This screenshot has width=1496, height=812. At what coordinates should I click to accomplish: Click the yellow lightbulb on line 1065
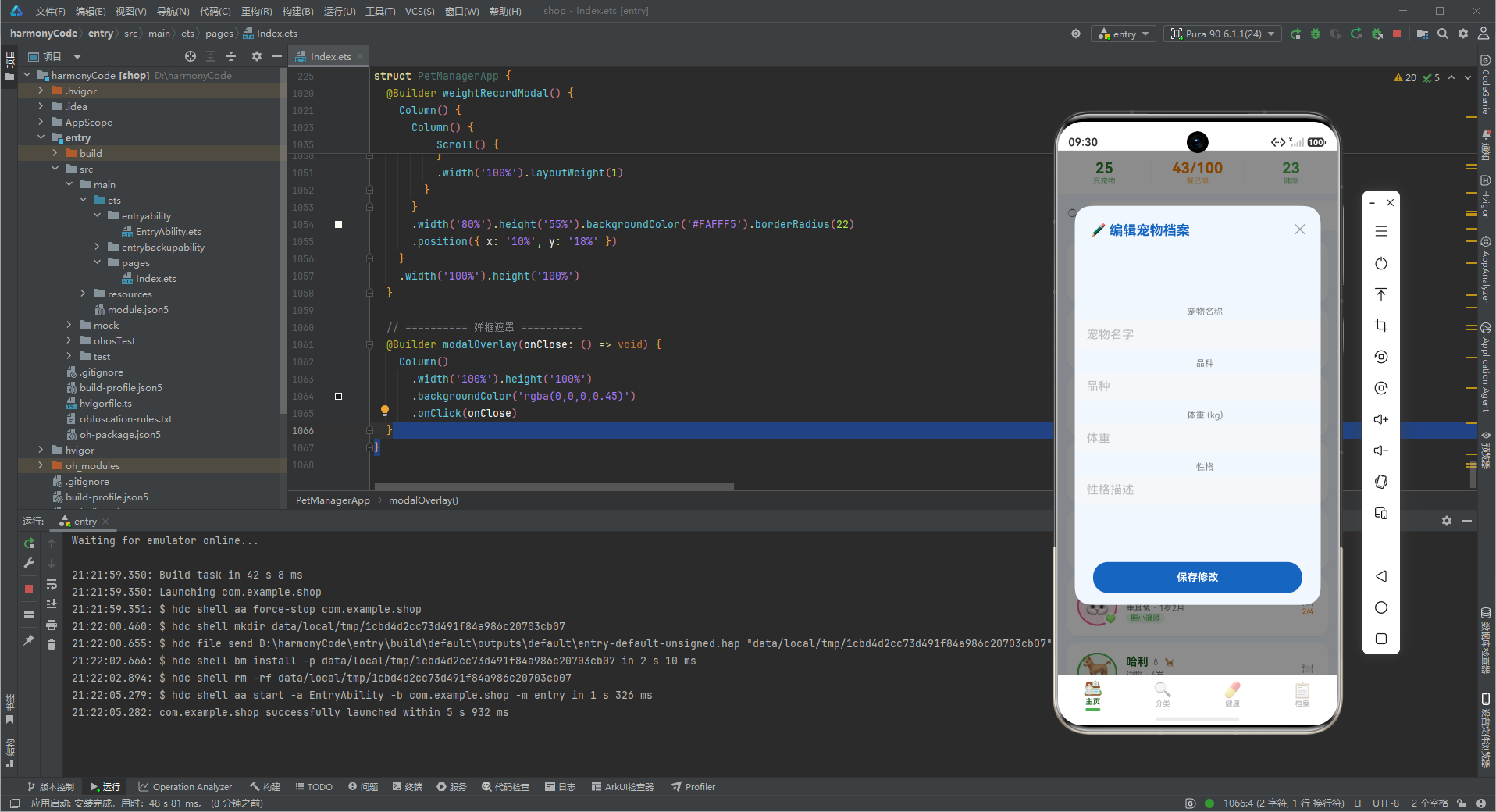pos(384,411)
